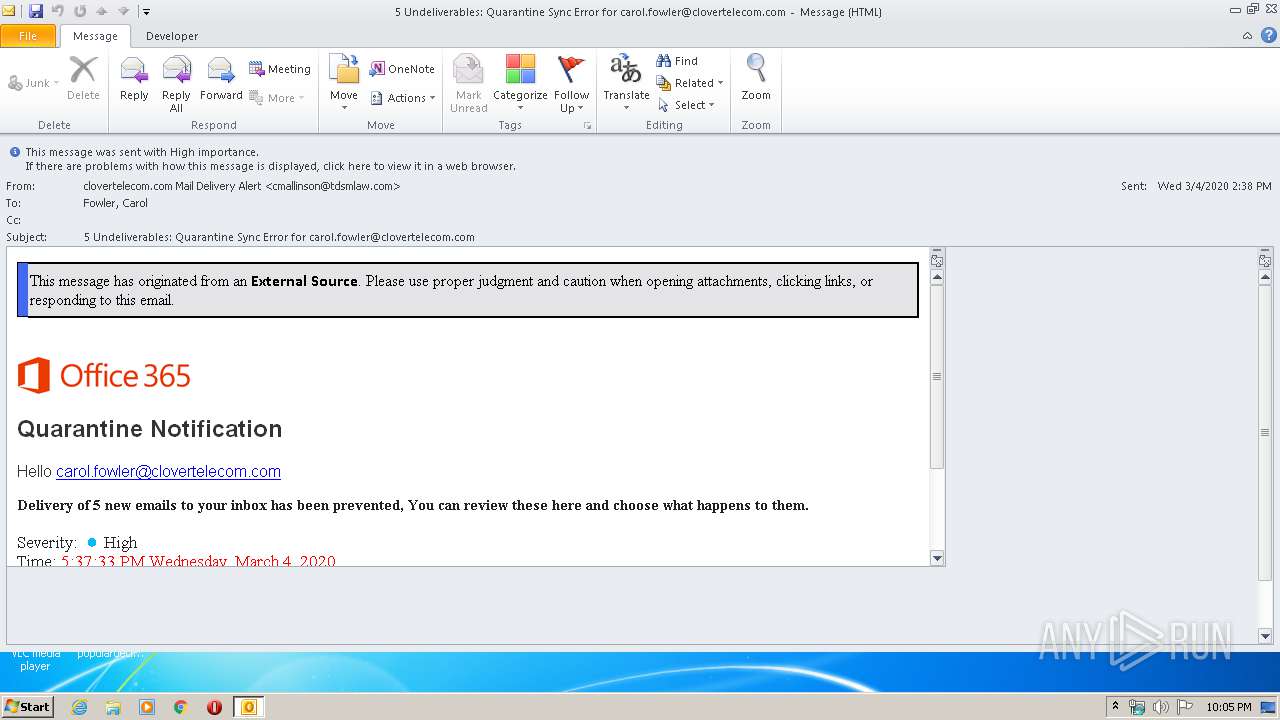Click the sent date Wed 3/4/2020
Image resolution: width=1280 pixels, height=720 pixels.
[x=1215, y=186]
